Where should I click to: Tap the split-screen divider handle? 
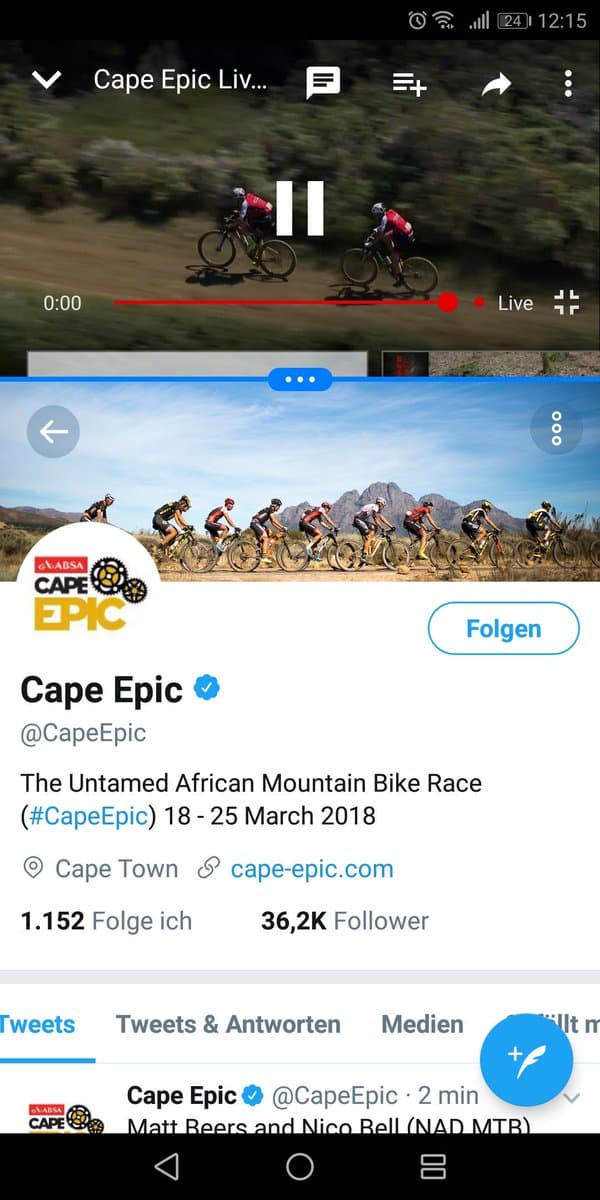300,380
